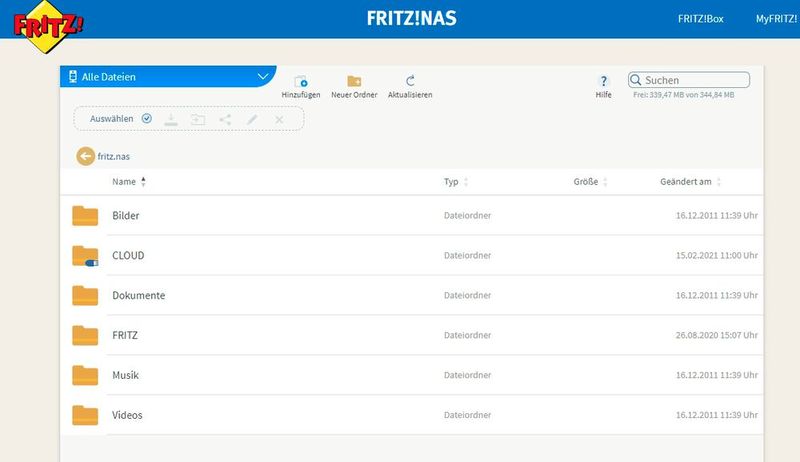
Task: Go back using the orange arrow button
Action: [86, 156]
